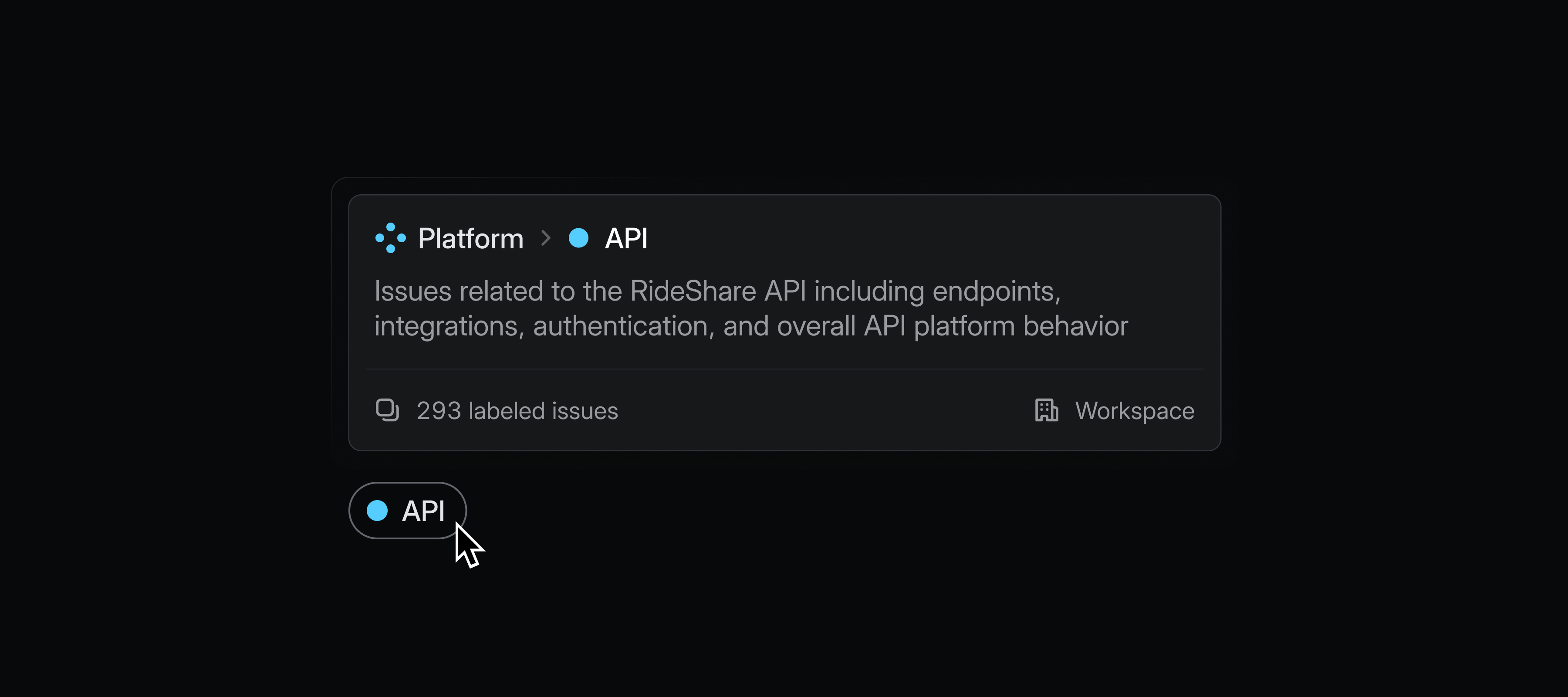Click the Platform group icon with blue dots
This screenshot has width=1568, height=697.
tap(390, 238)
